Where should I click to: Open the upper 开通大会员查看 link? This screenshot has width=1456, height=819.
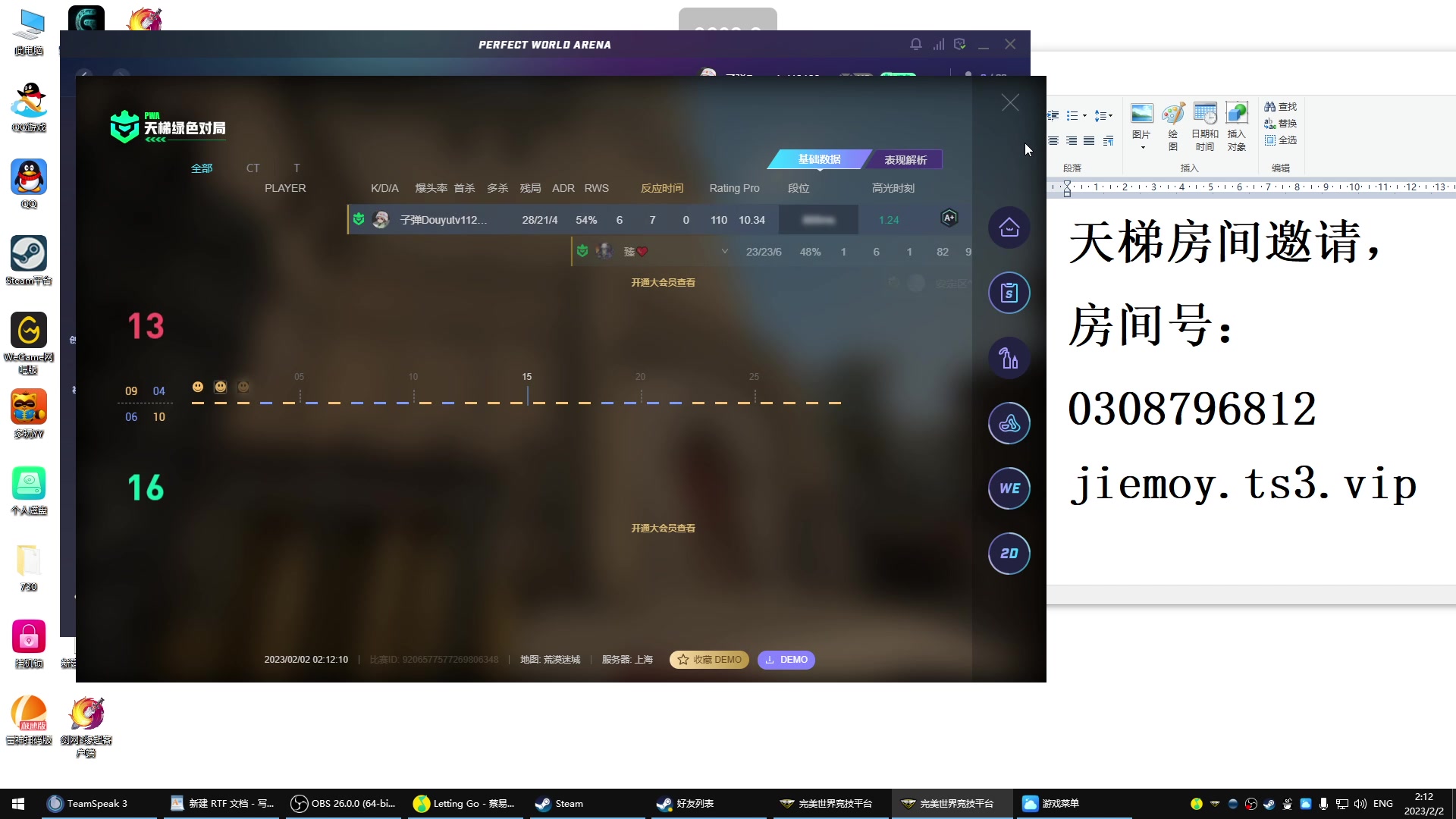pos(663,282)
